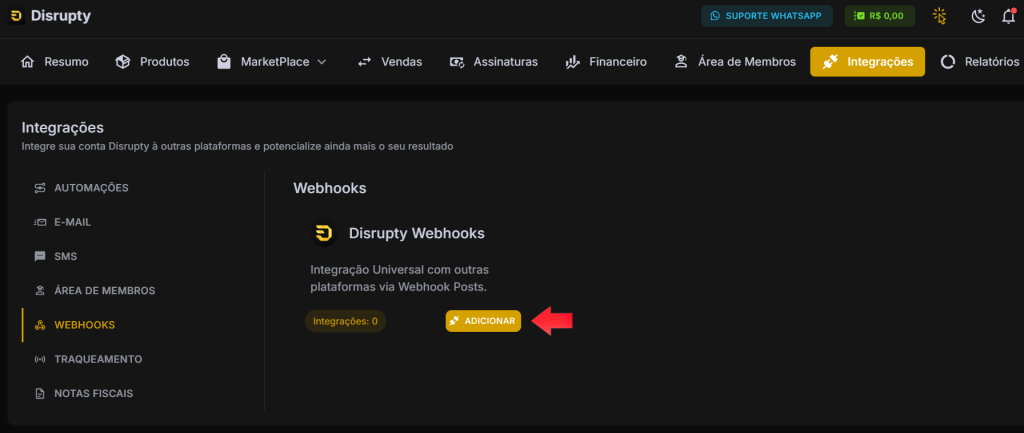Click the Disrupty Webhooks card logo
1024x433 pixels.
tap(323, 233)
